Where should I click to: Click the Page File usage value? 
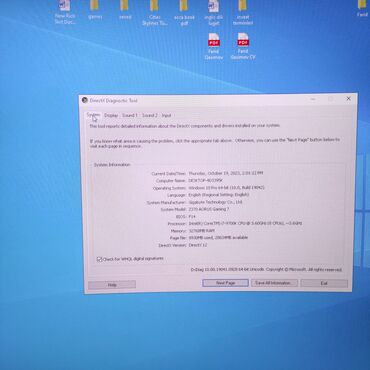coord(218,238)
